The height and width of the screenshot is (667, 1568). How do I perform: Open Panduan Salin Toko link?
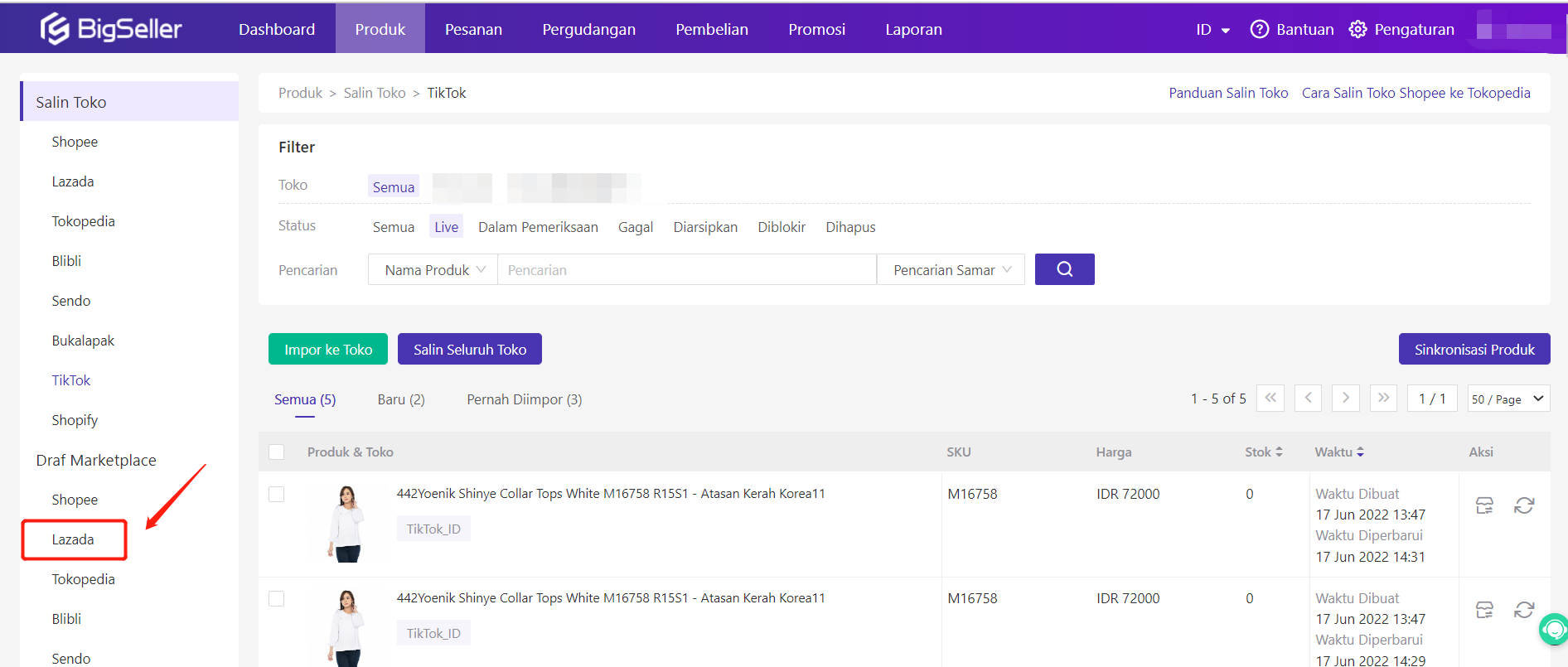pyautogui.click(x=1228, y=93)
